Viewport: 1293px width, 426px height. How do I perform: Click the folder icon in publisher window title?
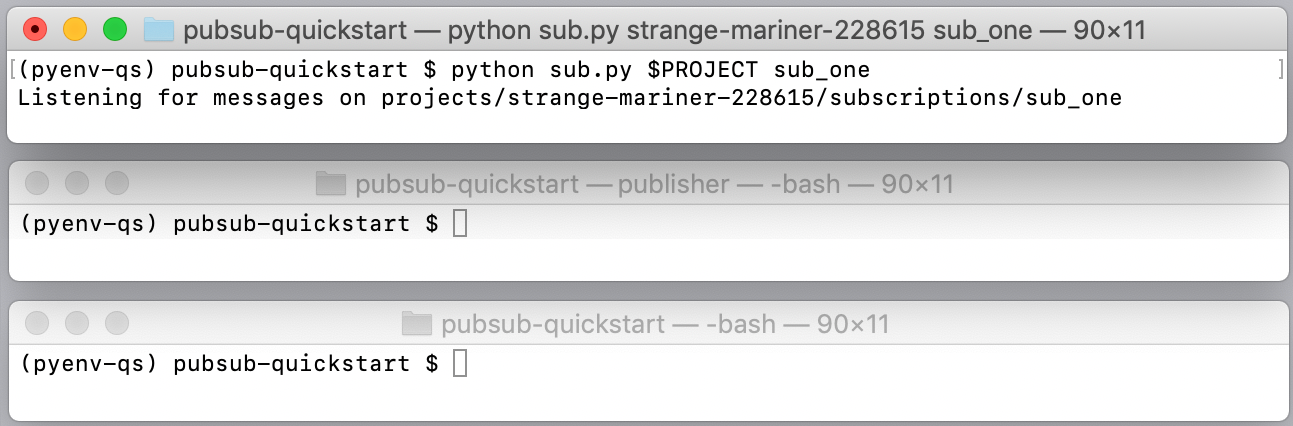coord(330,184)
